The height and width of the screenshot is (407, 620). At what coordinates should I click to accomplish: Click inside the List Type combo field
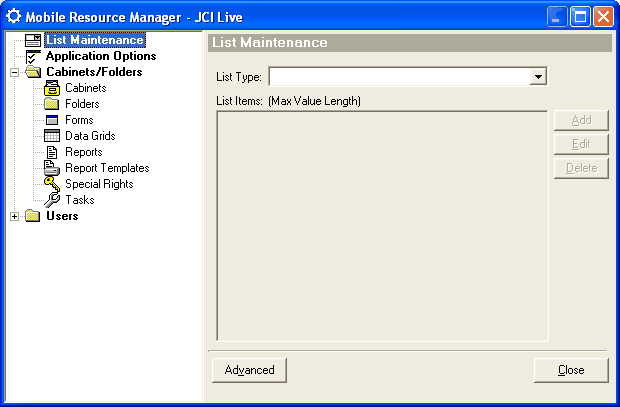coord(399,77)
